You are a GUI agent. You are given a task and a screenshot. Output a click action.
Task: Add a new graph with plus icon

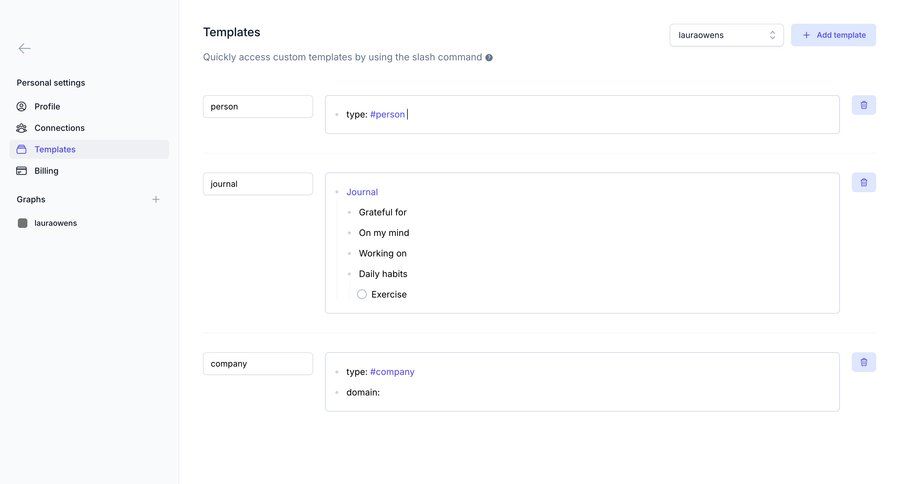point(156,199)
